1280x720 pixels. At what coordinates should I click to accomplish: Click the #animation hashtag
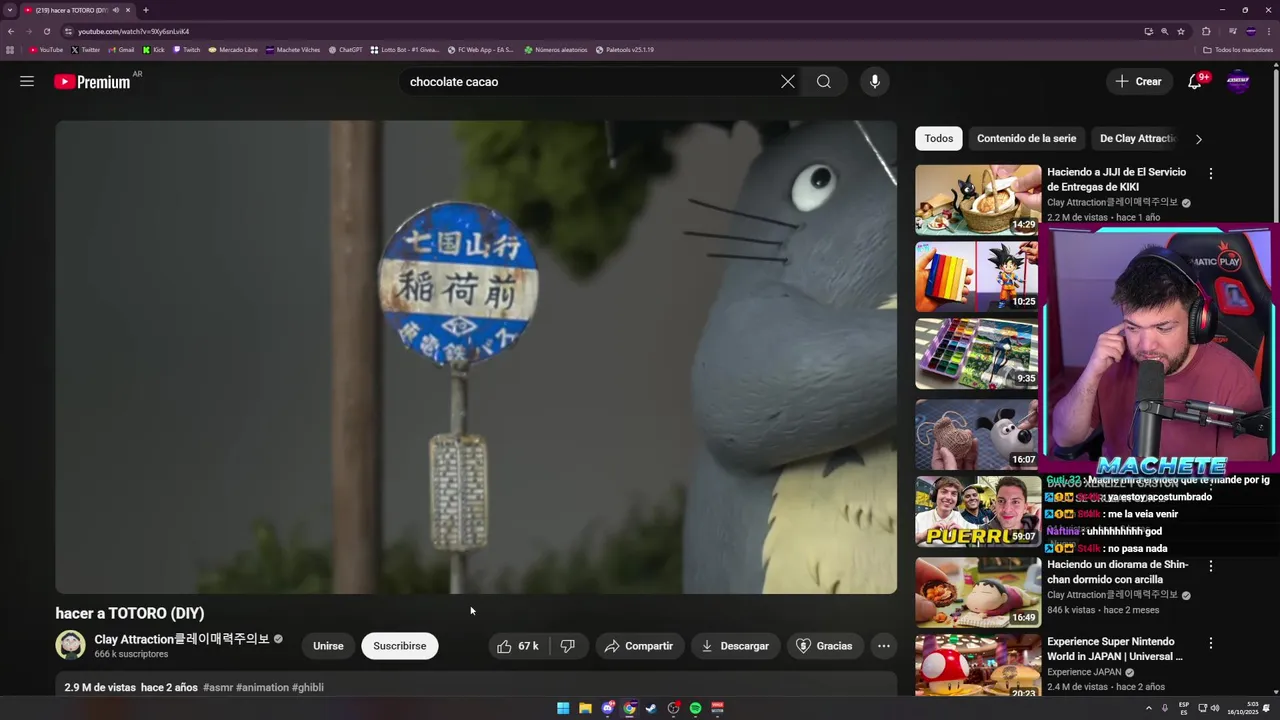(x=262, y=688)
